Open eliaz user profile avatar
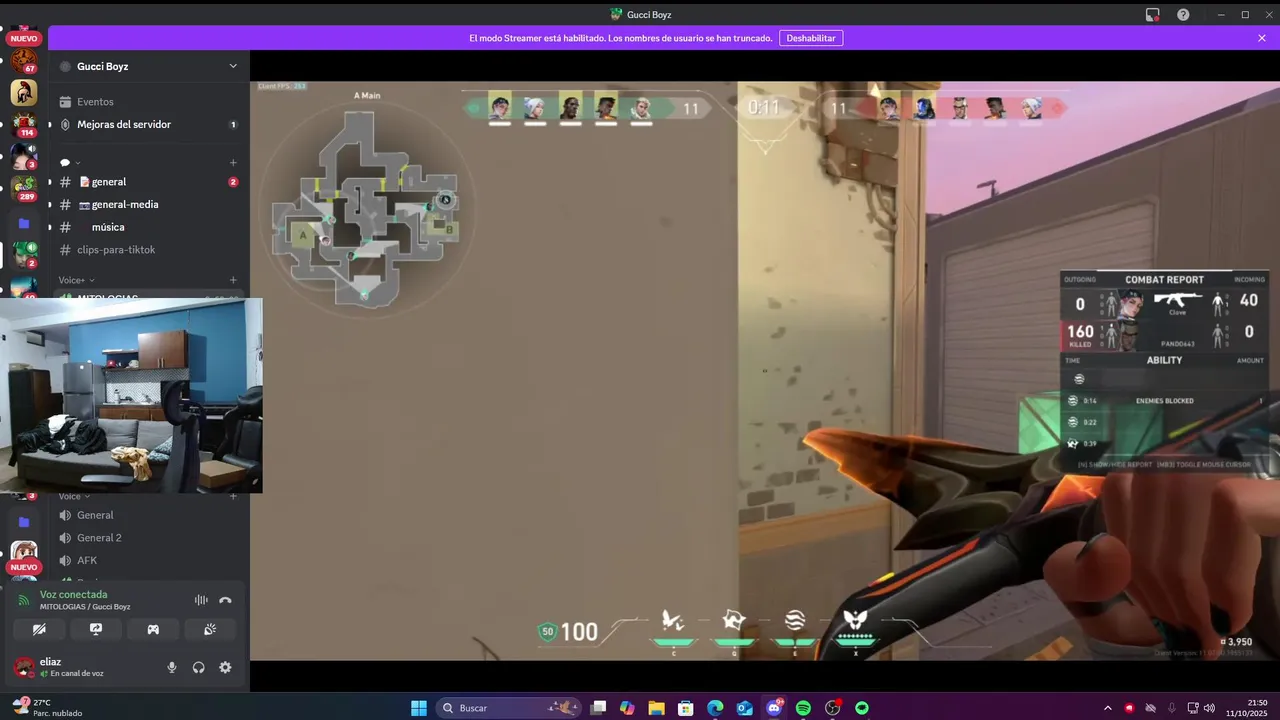This screenshot has height=720, width=1280. tap(24, 667)
